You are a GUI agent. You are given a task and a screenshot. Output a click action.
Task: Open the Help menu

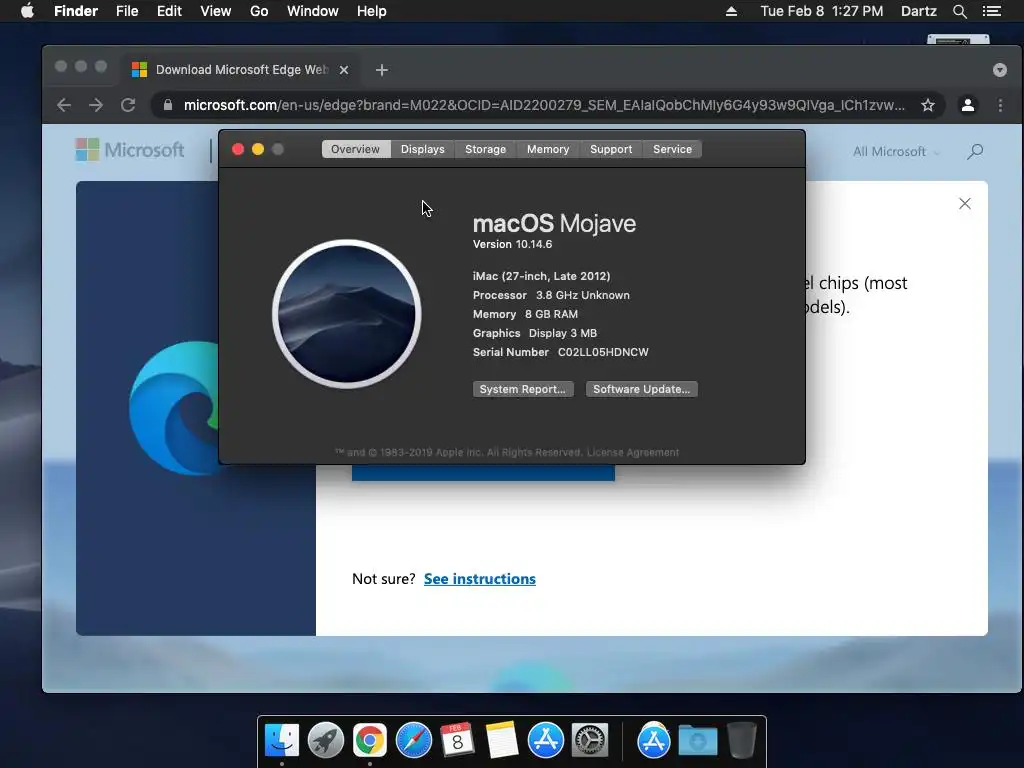point(372,11)
